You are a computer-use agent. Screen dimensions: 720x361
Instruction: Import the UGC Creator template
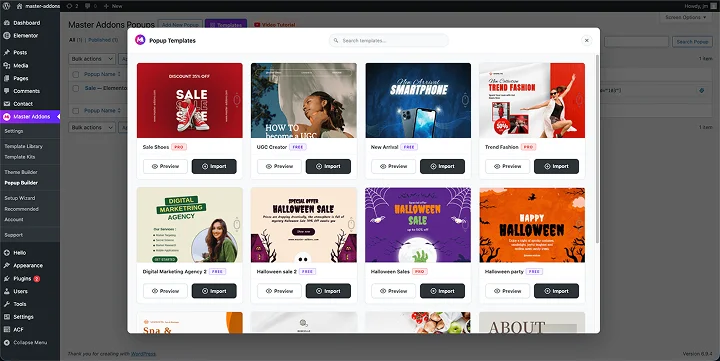coord(328,166)
